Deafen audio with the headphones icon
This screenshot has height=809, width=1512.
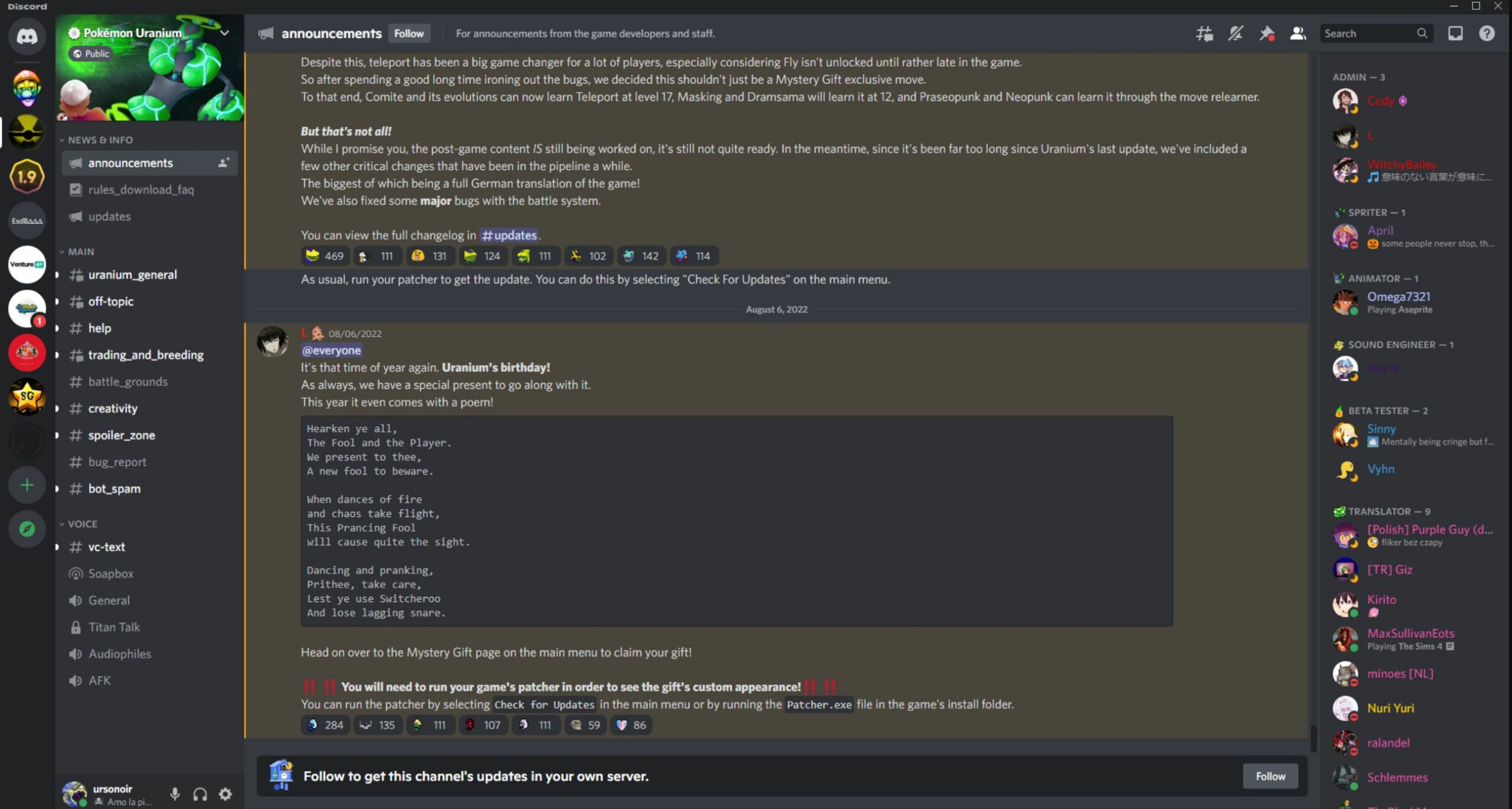[x=200, y=794]
